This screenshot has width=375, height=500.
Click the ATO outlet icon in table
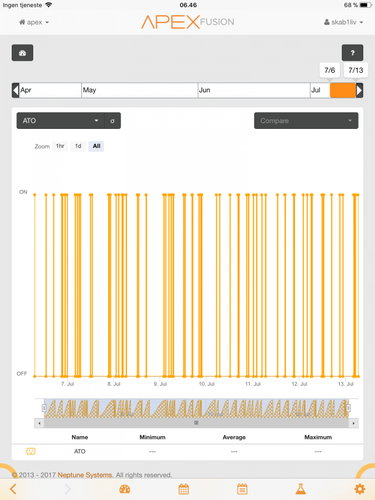31,451
